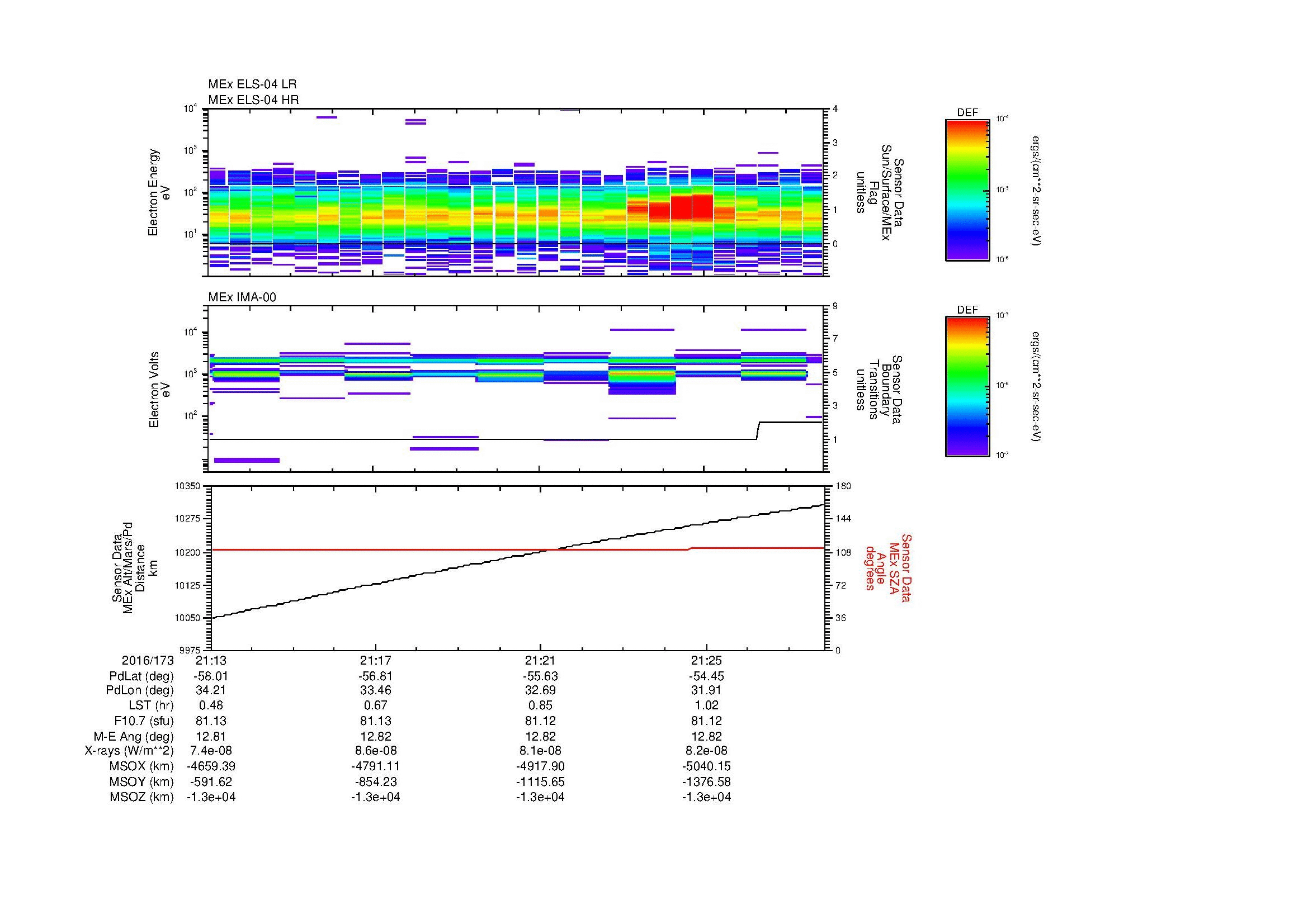1308x924 pixels.
Task: Click the 'F10.7 (sfu)' row label
Action: click(144, 721)
